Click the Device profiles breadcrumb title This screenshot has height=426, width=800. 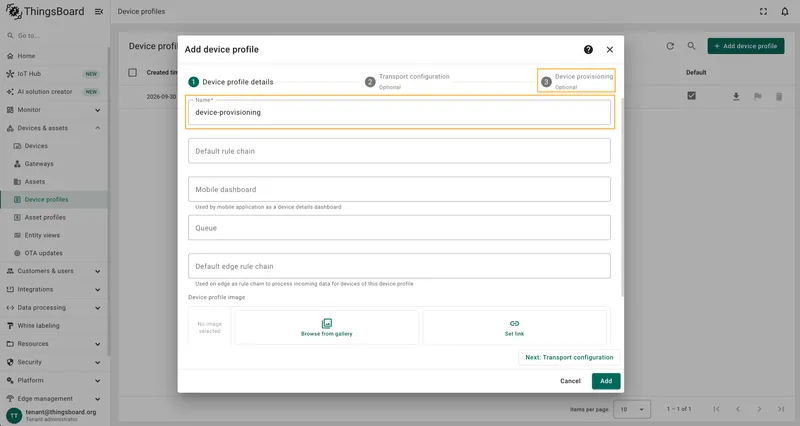141,11
